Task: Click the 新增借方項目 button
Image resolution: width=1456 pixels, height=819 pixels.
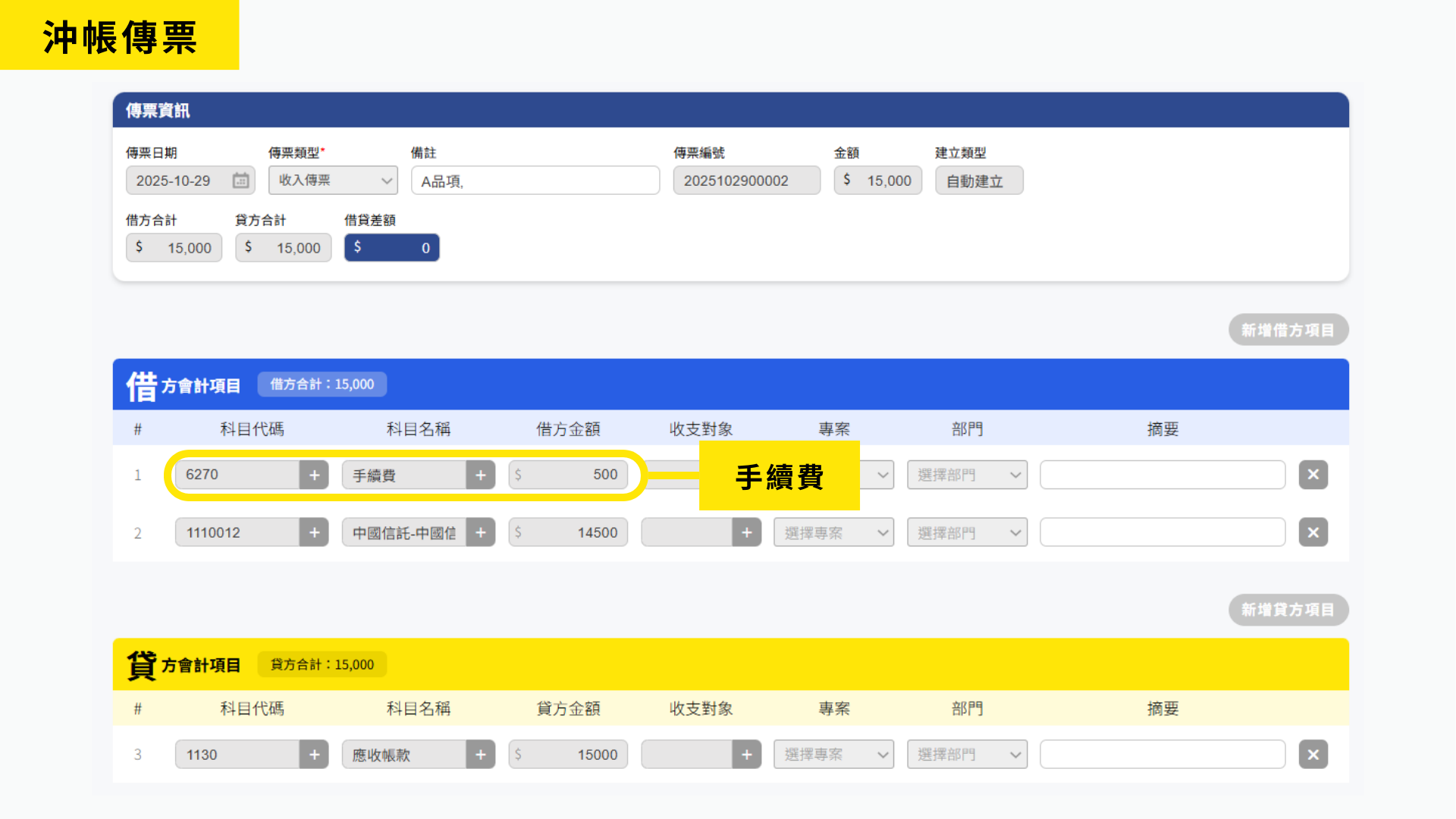Action: click(1288, 330)
